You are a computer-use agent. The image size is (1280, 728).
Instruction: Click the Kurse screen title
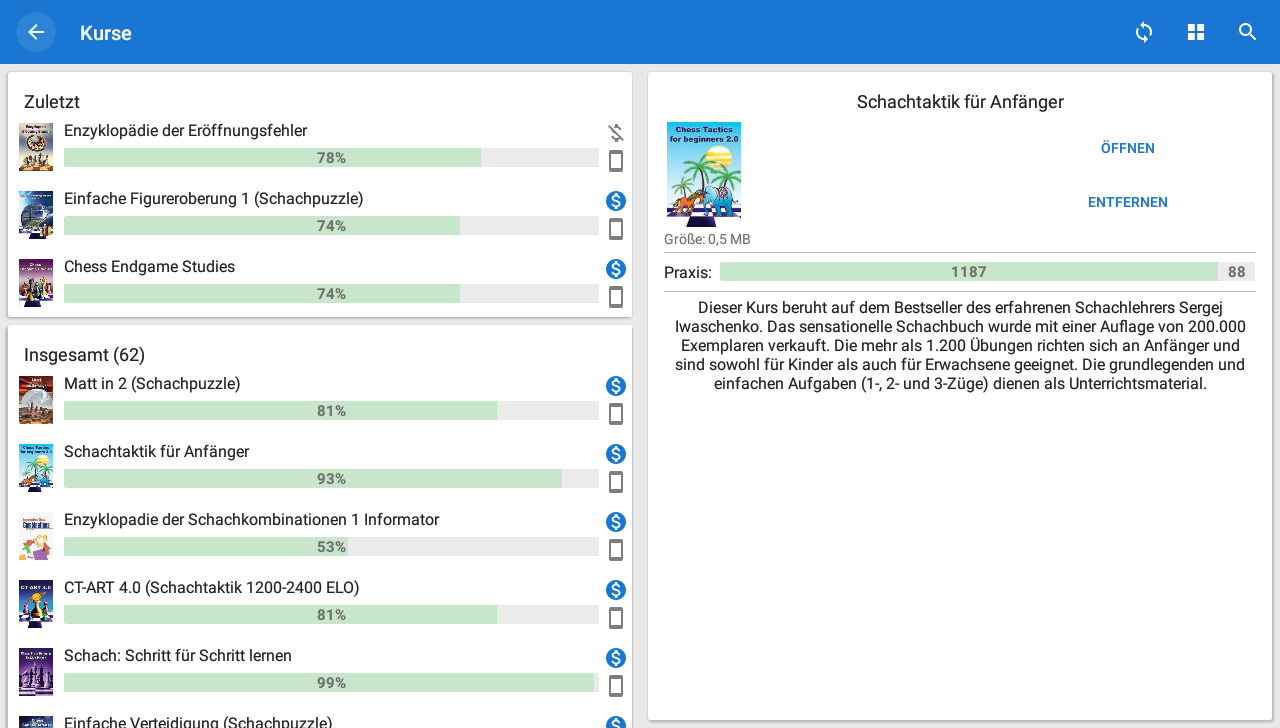106,33
